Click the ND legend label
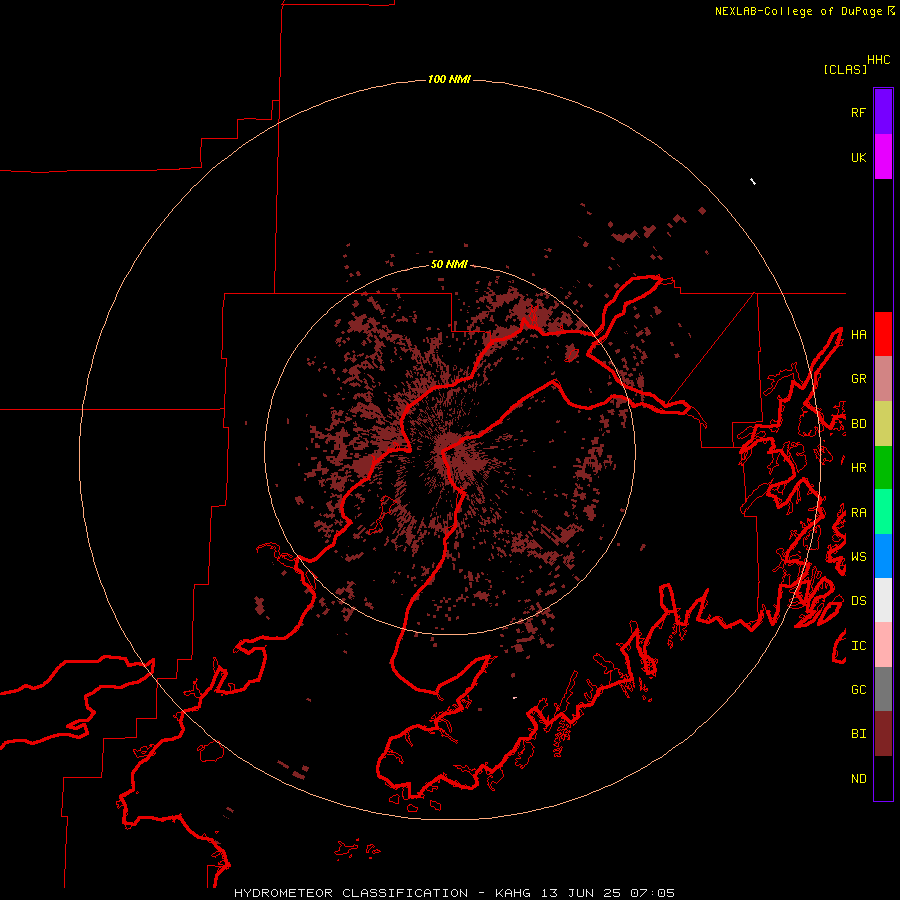Viewport: 900px width, 900px height. click(x=858, y=778)
